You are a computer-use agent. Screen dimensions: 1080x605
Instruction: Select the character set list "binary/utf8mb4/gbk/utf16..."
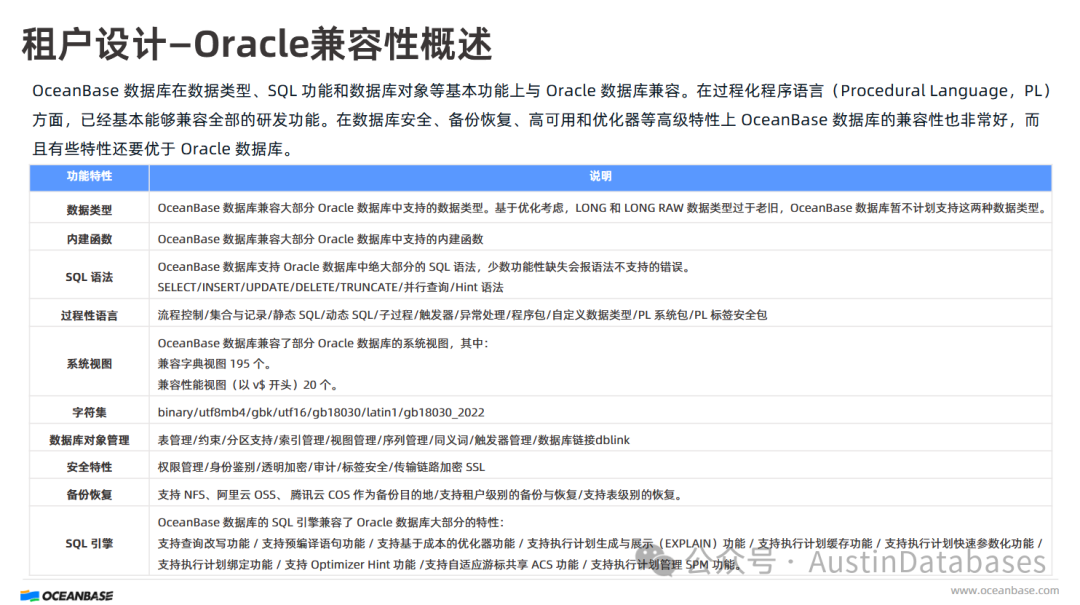[321, 412]
